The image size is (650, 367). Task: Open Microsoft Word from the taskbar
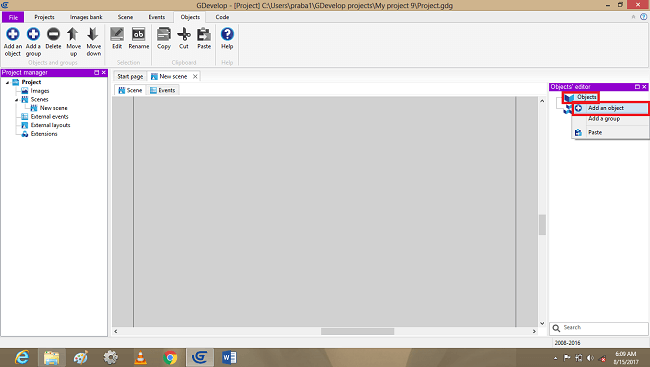tap(229, 357)
